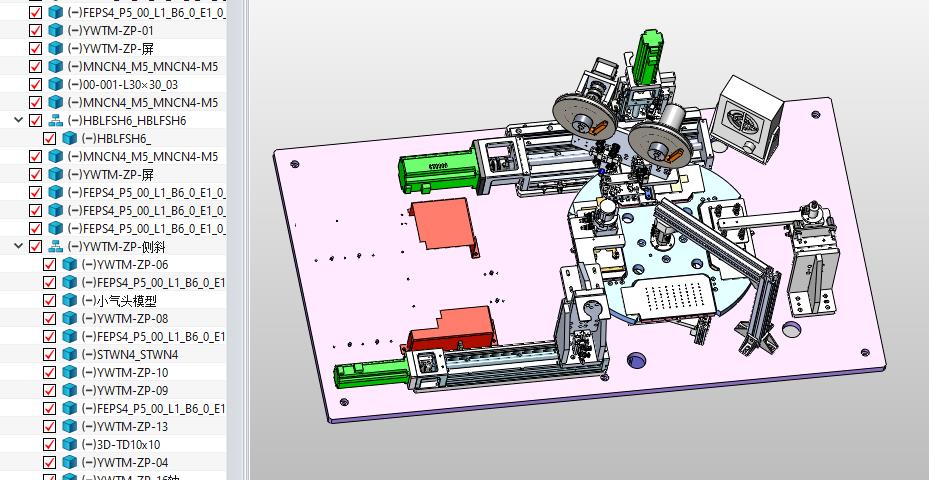Click the part icon of YWTM-ZP-04
The width and height of the screenshot is (929, 480).
click(69, 462)
